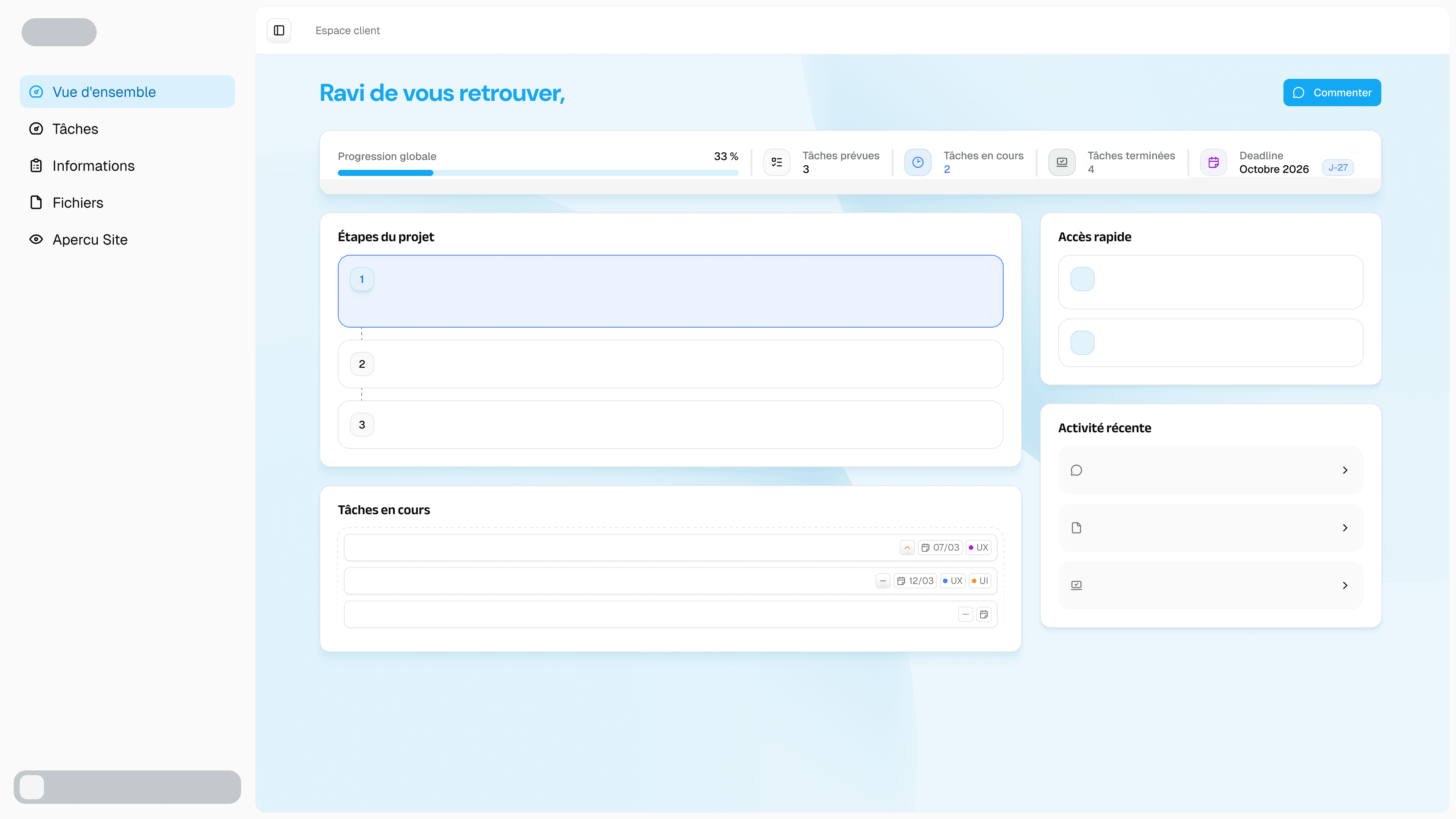Click the dotted priority icon on third task
1456x819 pixels.
click(x=965, y=614)
